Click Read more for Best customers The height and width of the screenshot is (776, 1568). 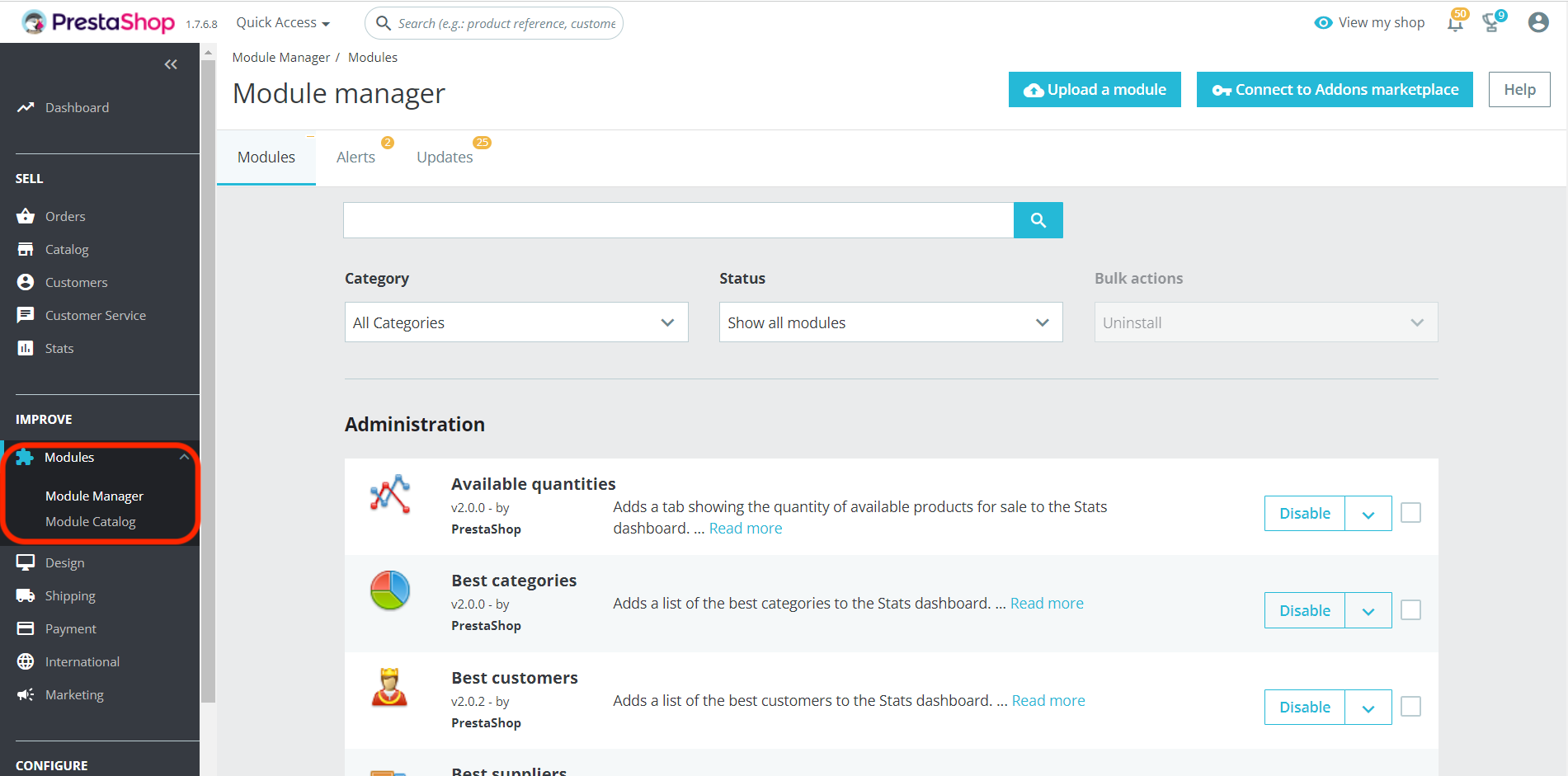click(1048, 700)
